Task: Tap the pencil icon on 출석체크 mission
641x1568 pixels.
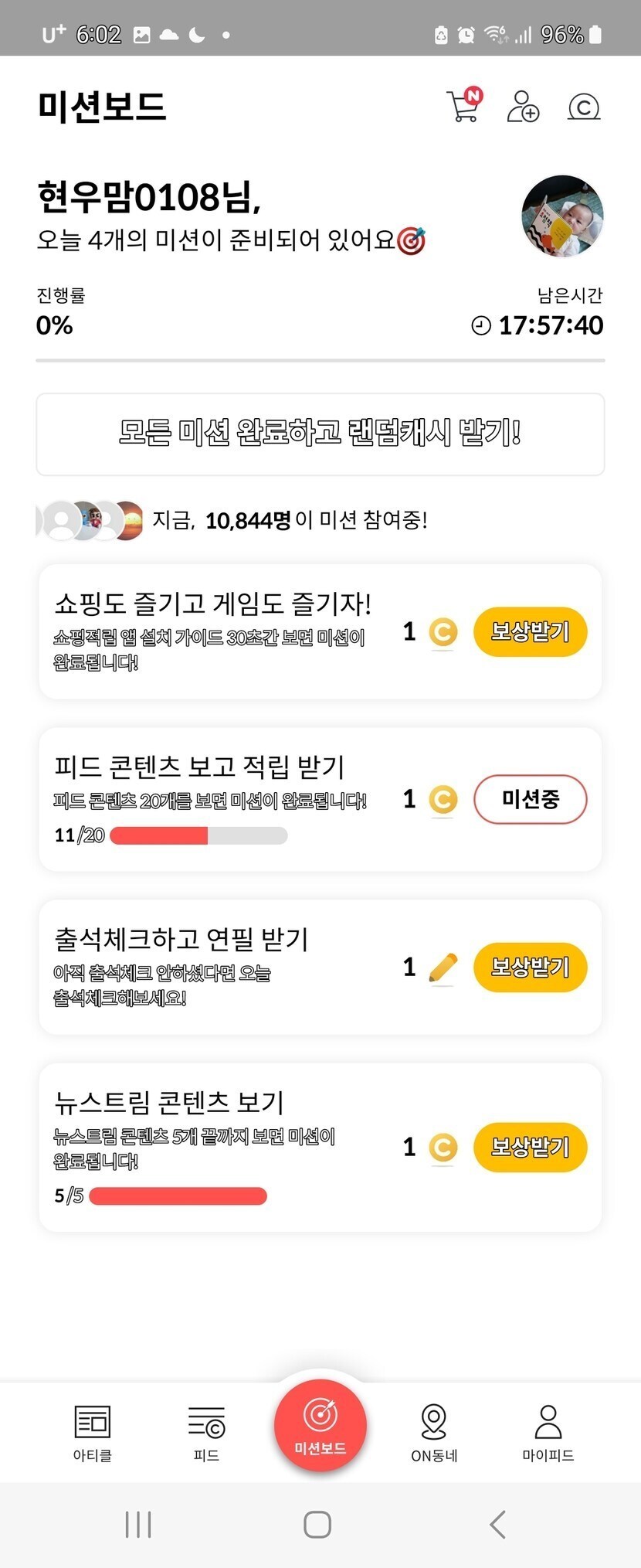Action: (x=443, y=968)
